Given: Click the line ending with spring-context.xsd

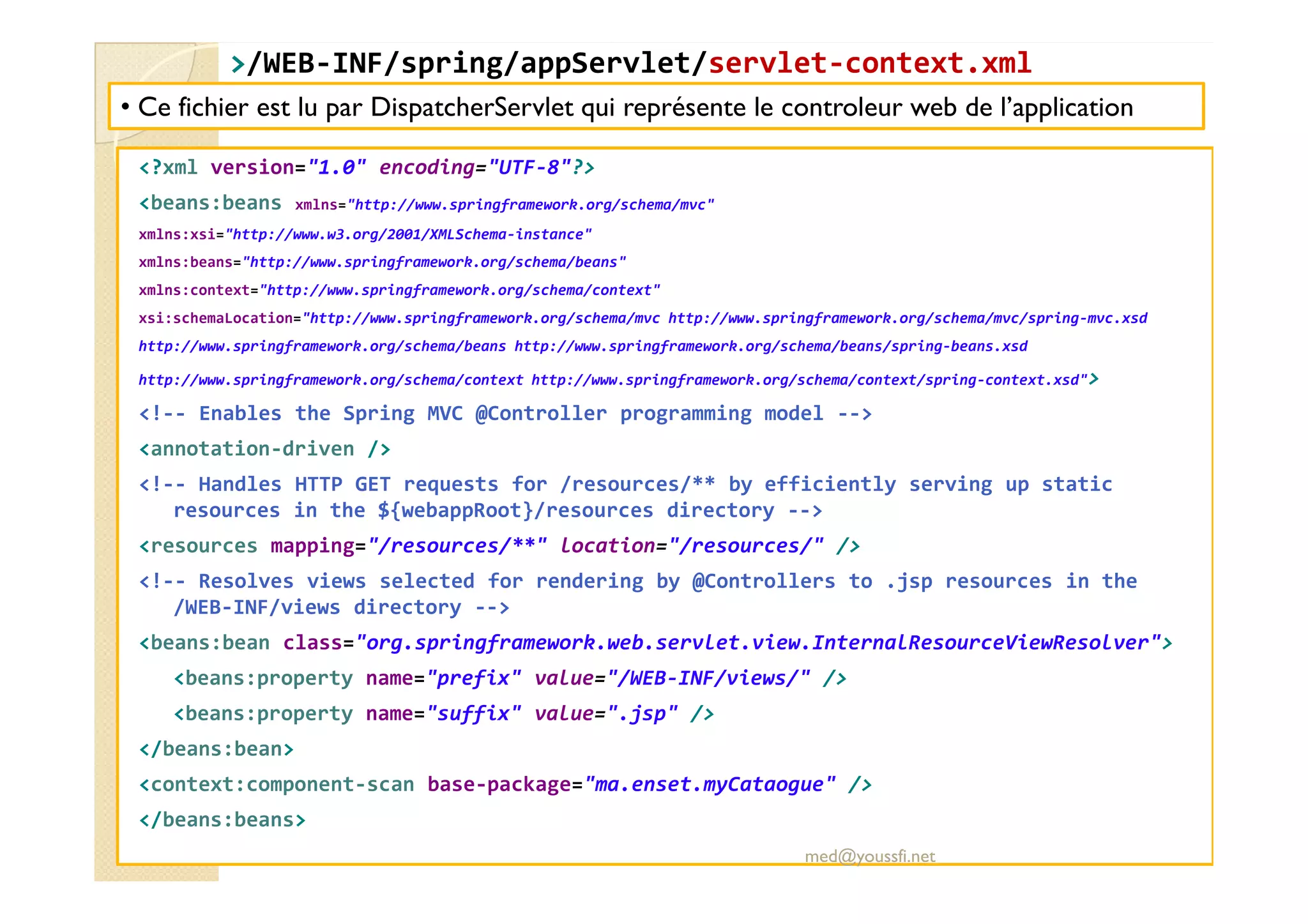Looking at the screenshot, I should coord(619,380).
